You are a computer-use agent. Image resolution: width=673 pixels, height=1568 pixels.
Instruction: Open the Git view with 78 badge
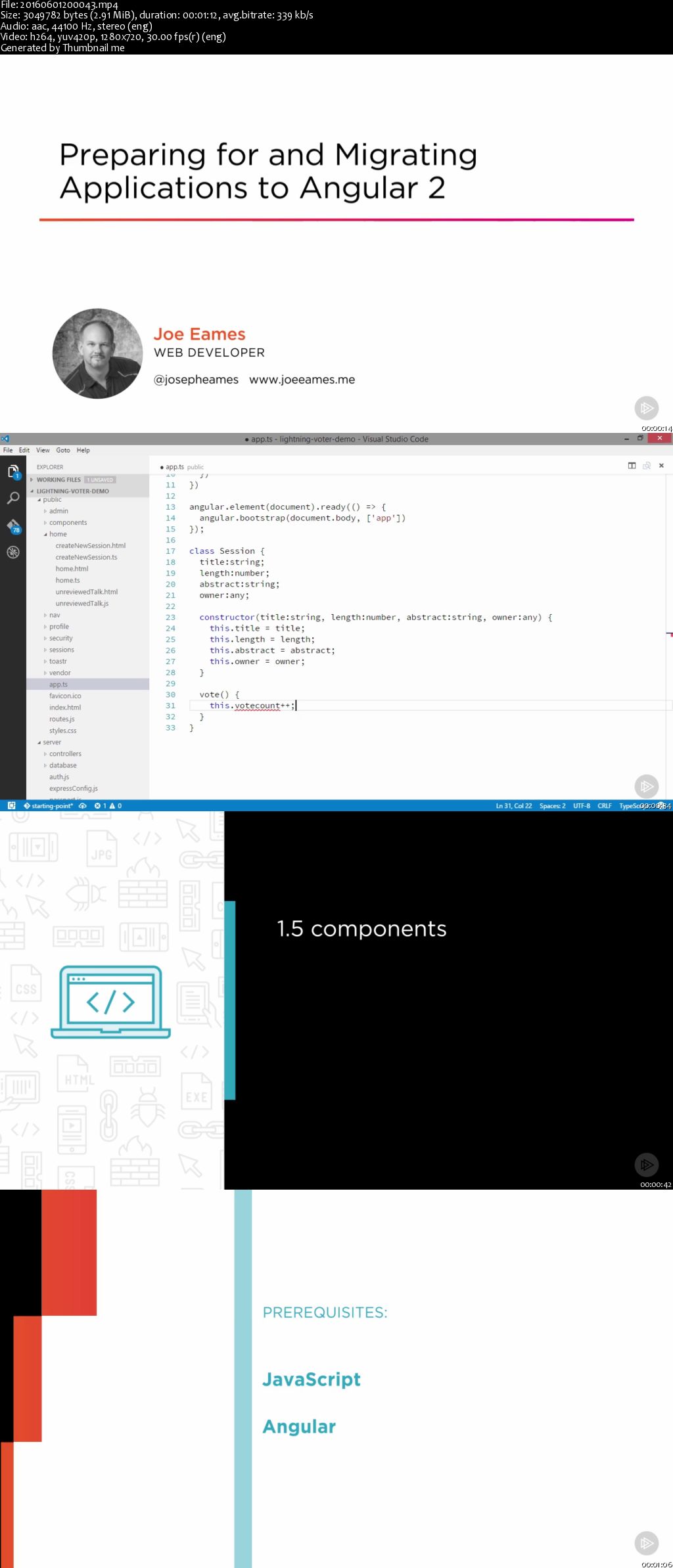tap(13, 526)
